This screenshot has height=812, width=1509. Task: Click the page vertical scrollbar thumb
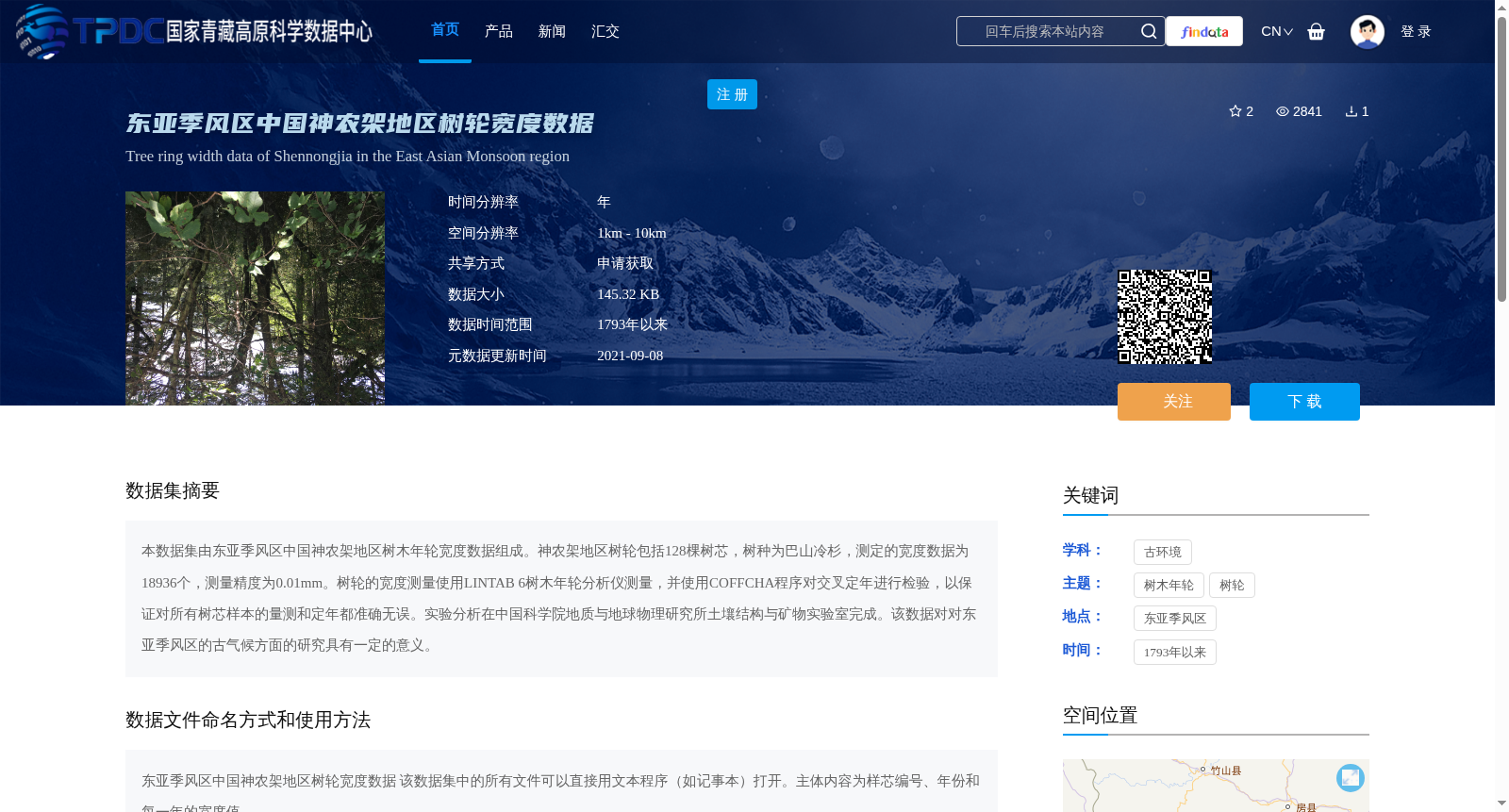tap(1501, 158)
